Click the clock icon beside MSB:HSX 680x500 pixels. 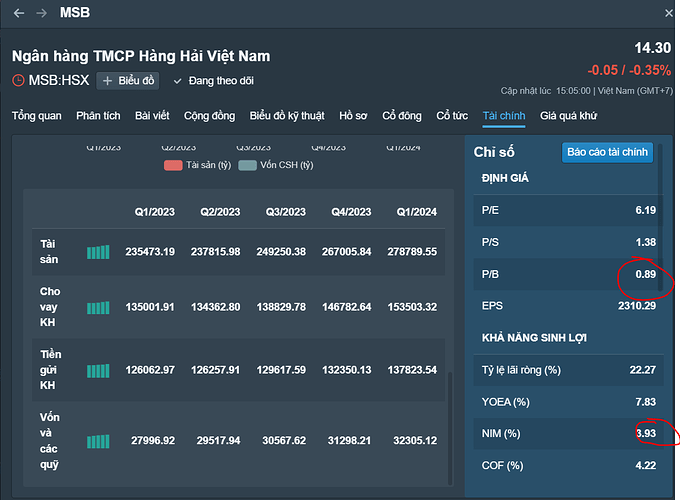click(18, 80)
